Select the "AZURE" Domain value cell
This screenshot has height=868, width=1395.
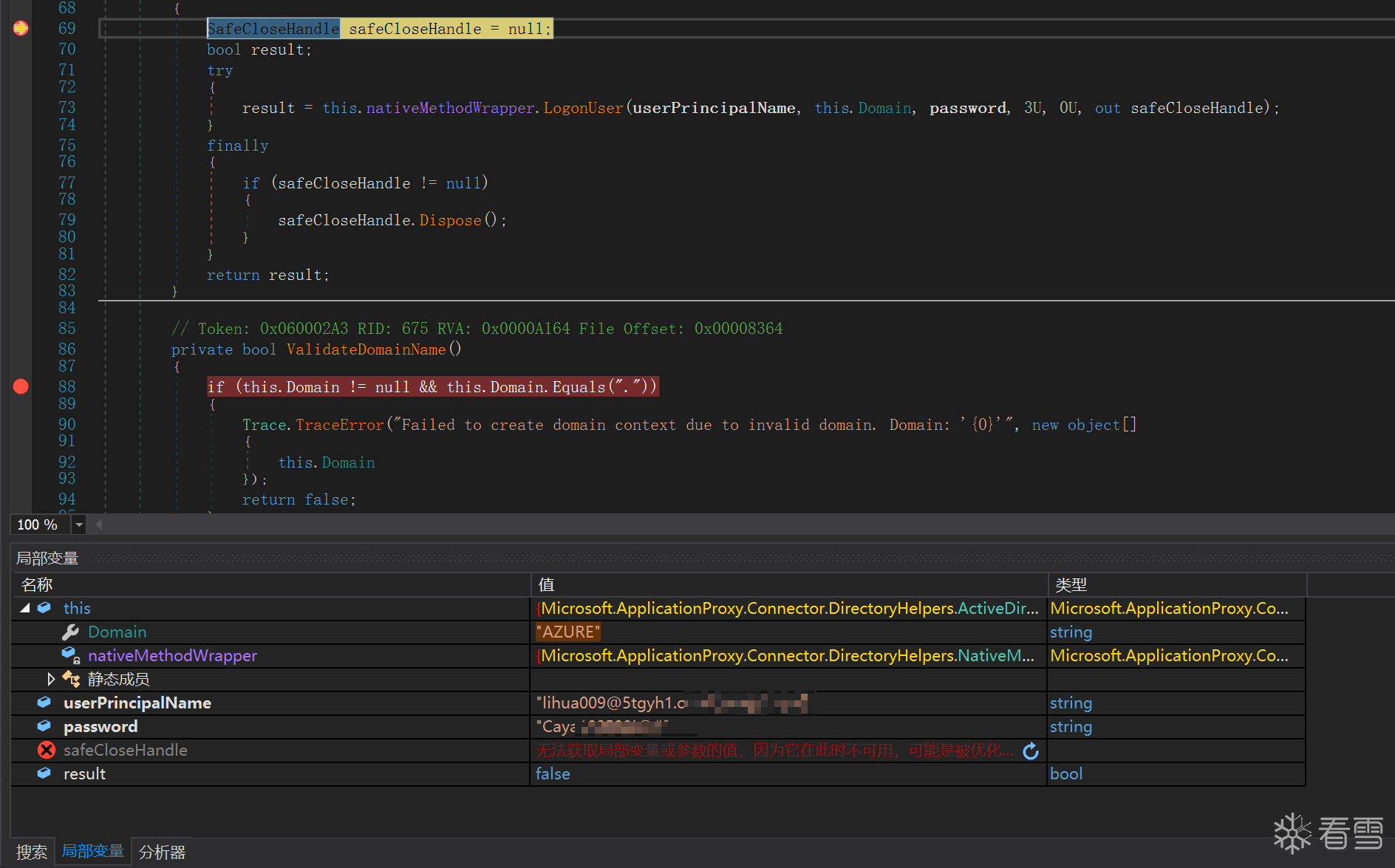click(567, 632)
